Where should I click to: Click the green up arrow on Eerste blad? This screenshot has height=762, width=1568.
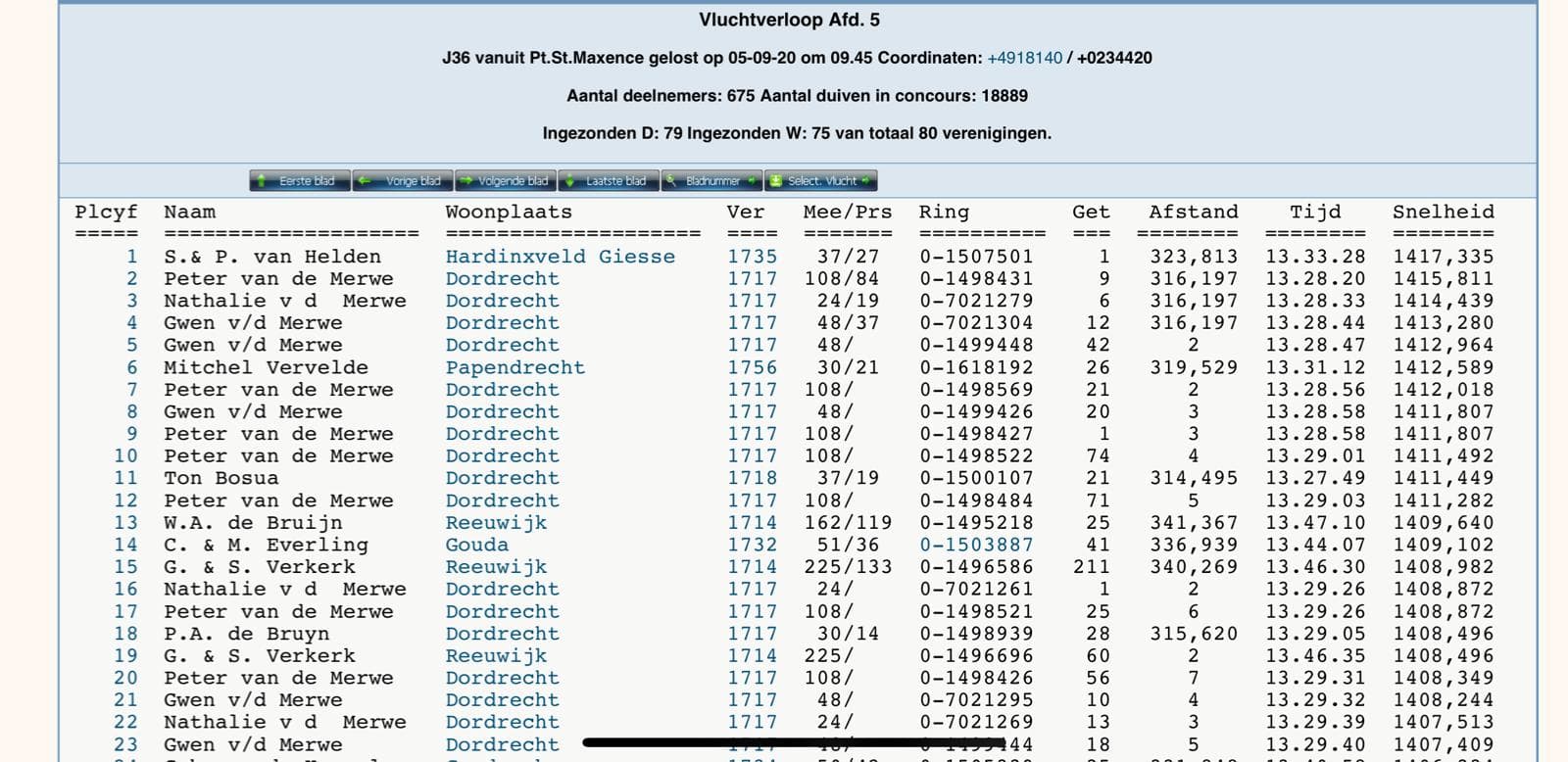(262, 181)
